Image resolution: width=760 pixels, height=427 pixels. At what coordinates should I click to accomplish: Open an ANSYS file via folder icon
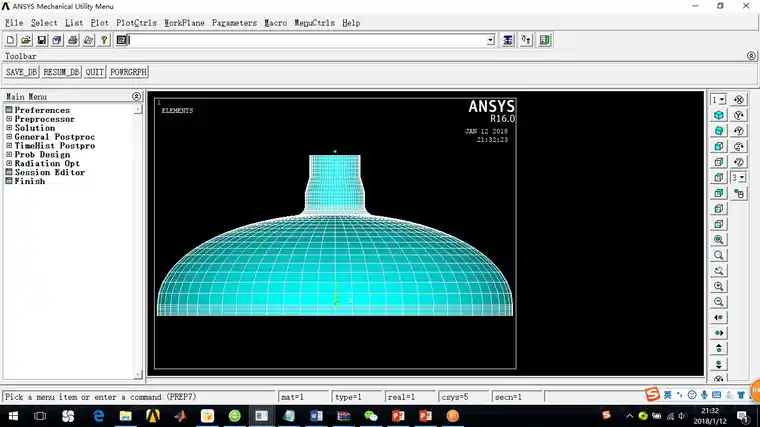26,40
